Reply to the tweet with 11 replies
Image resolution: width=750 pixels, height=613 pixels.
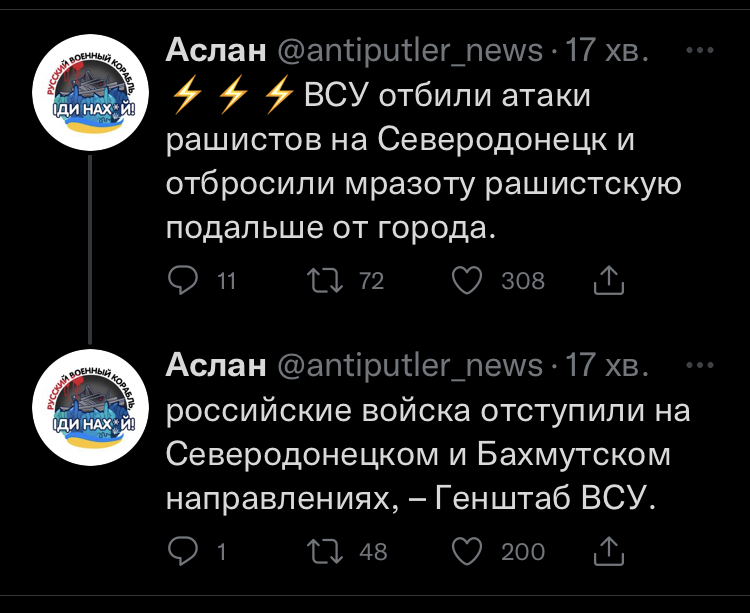point(183,282)
